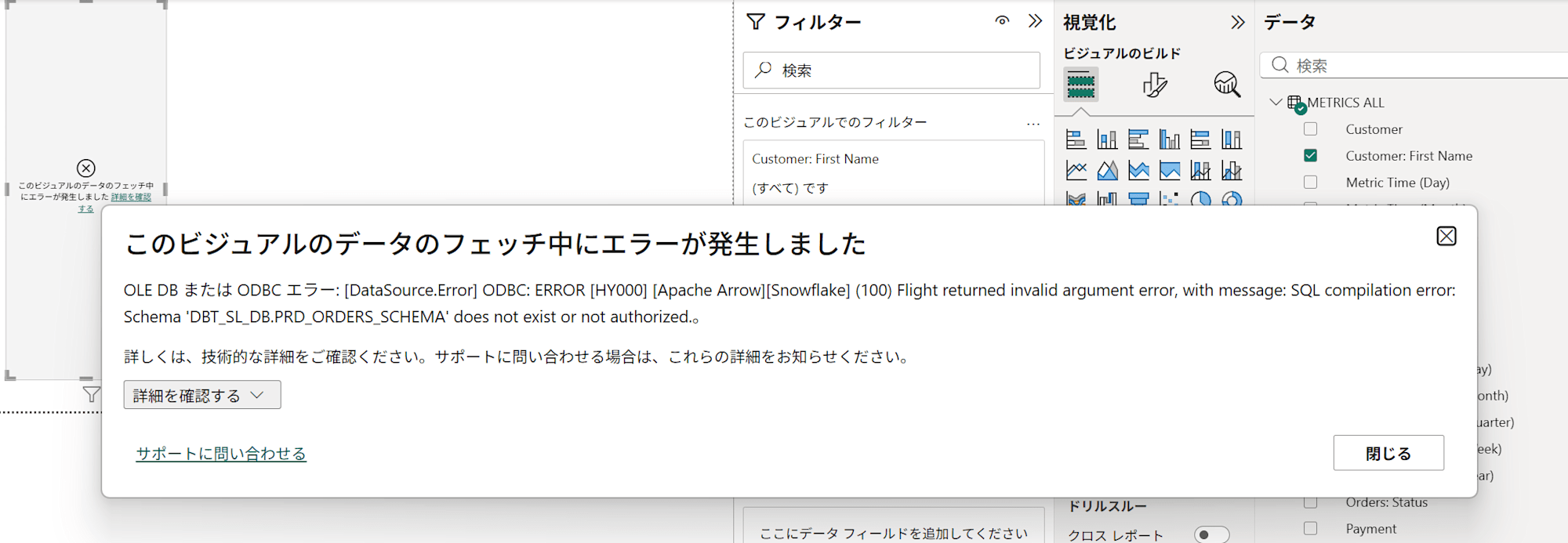Toggle the eye icon in the filter pane header
This screenshot has height=543, width=1568.
point(1002,21)
